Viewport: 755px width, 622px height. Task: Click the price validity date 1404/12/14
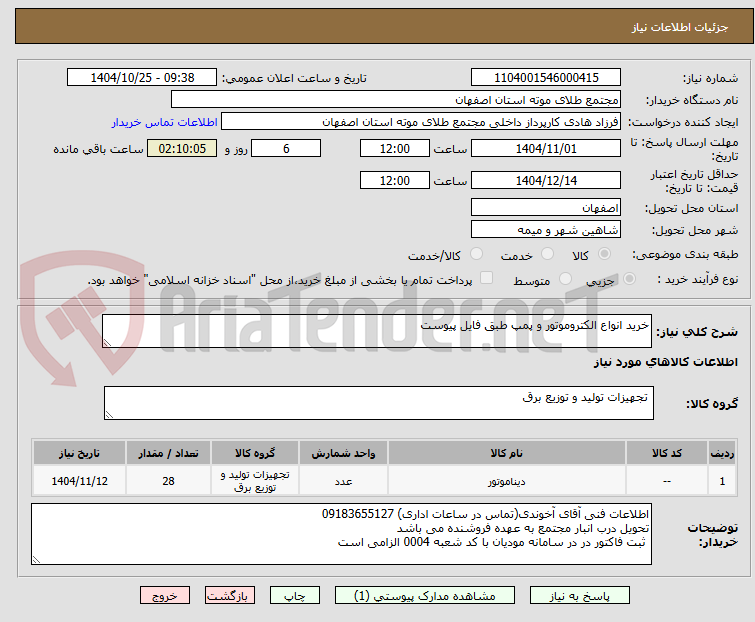pyautogui.click(x=546, y=181)
